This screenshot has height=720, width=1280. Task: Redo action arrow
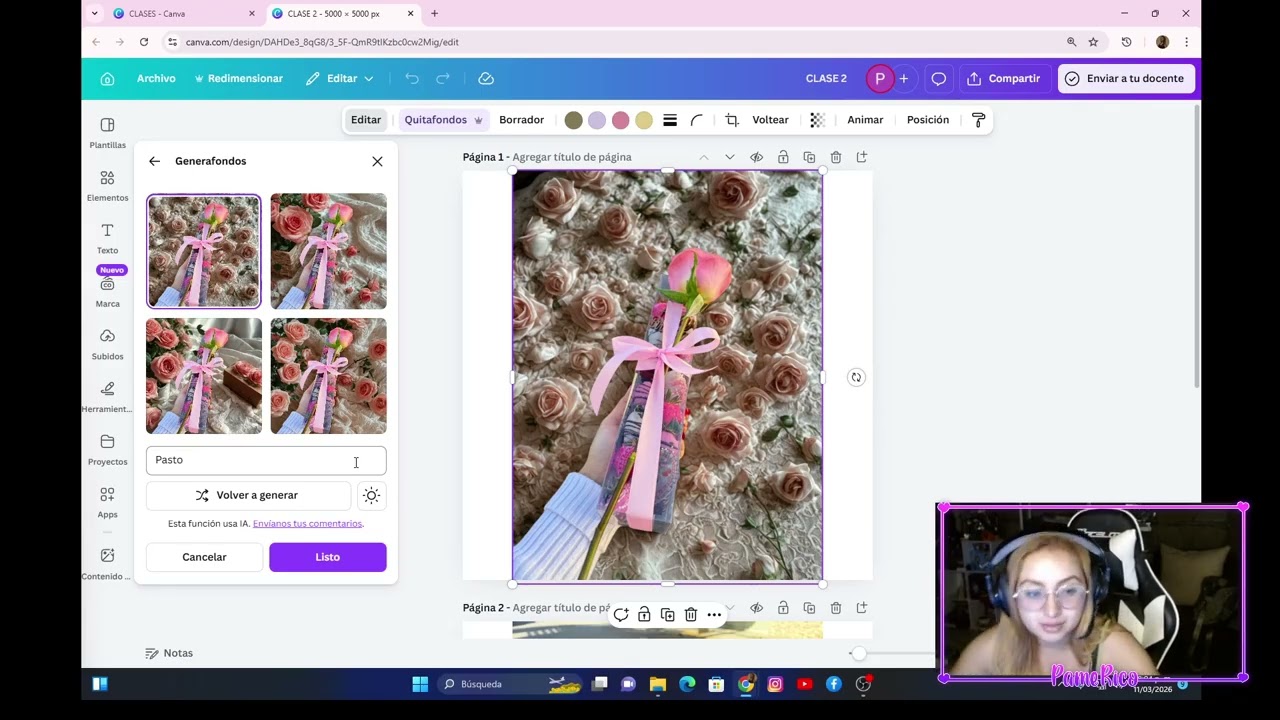pyautogui.click(x=443, y=78)
